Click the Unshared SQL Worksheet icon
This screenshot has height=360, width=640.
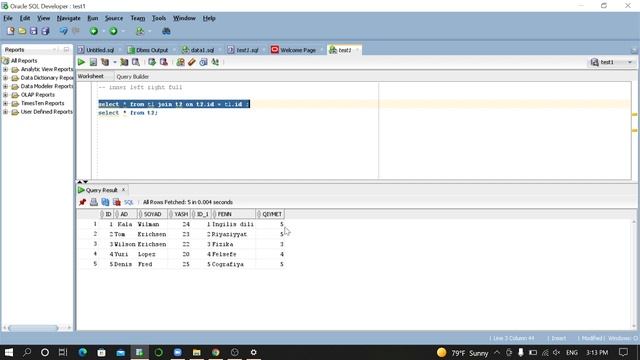[x=180, y=62]
